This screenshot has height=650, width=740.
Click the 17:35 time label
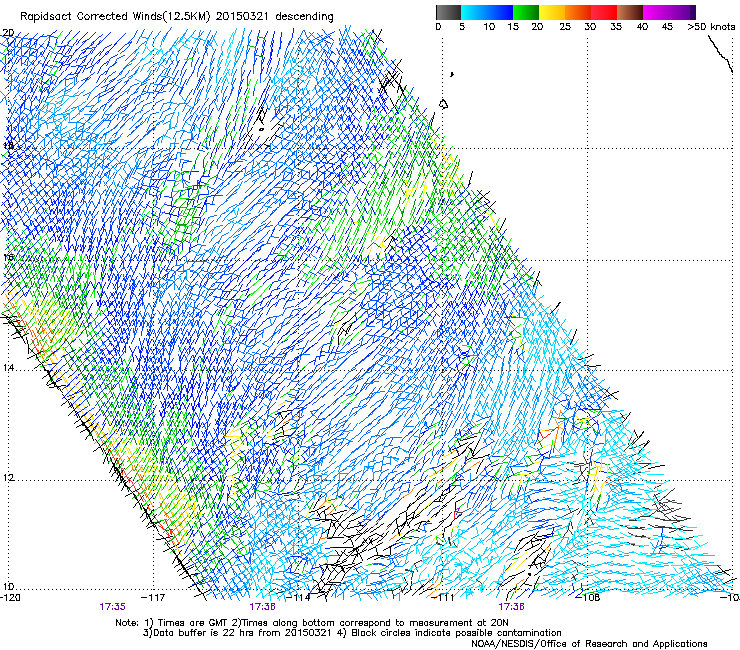[112, 607]
